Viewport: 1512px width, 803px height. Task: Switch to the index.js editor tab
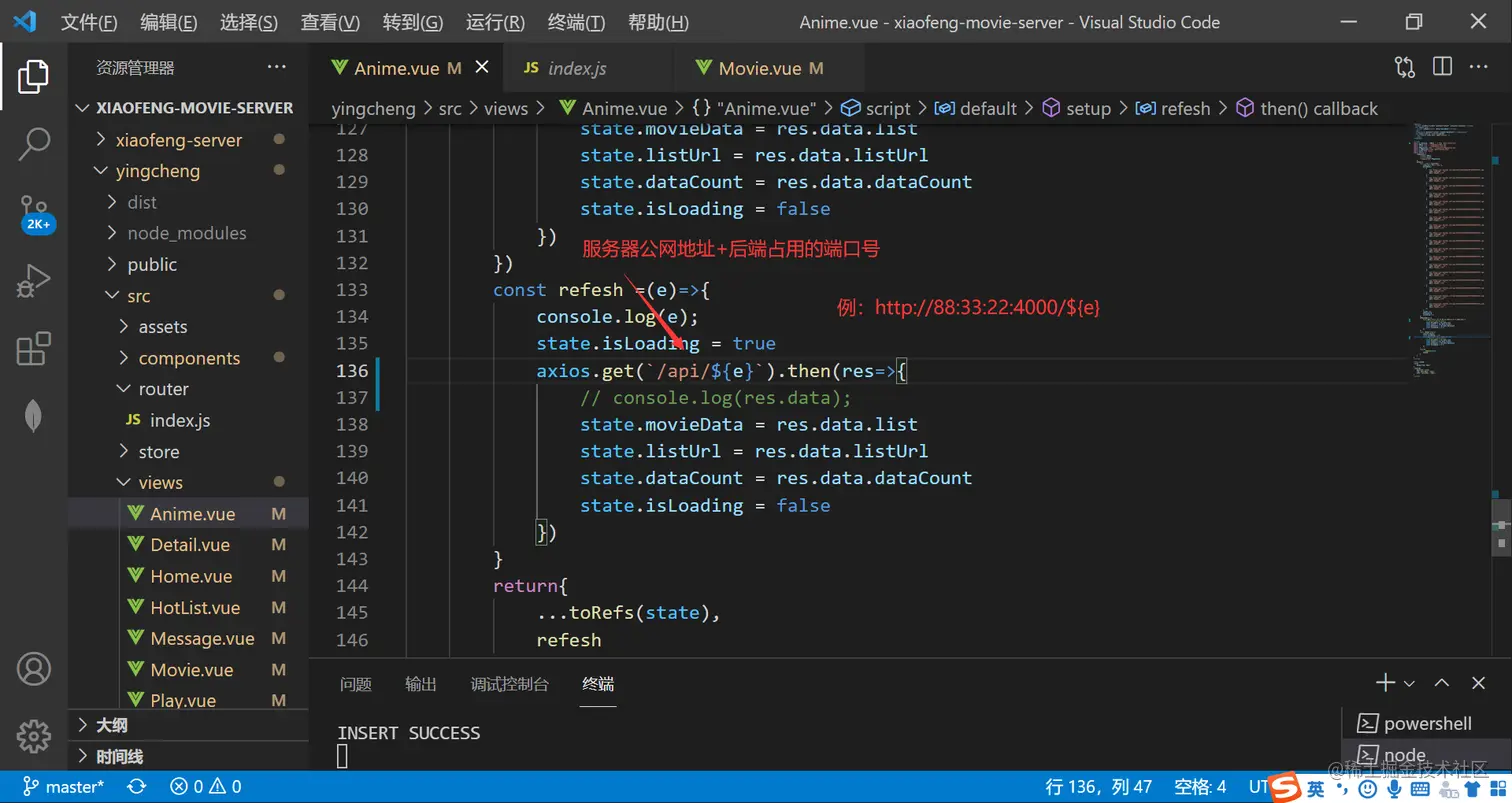click(587, 68)
